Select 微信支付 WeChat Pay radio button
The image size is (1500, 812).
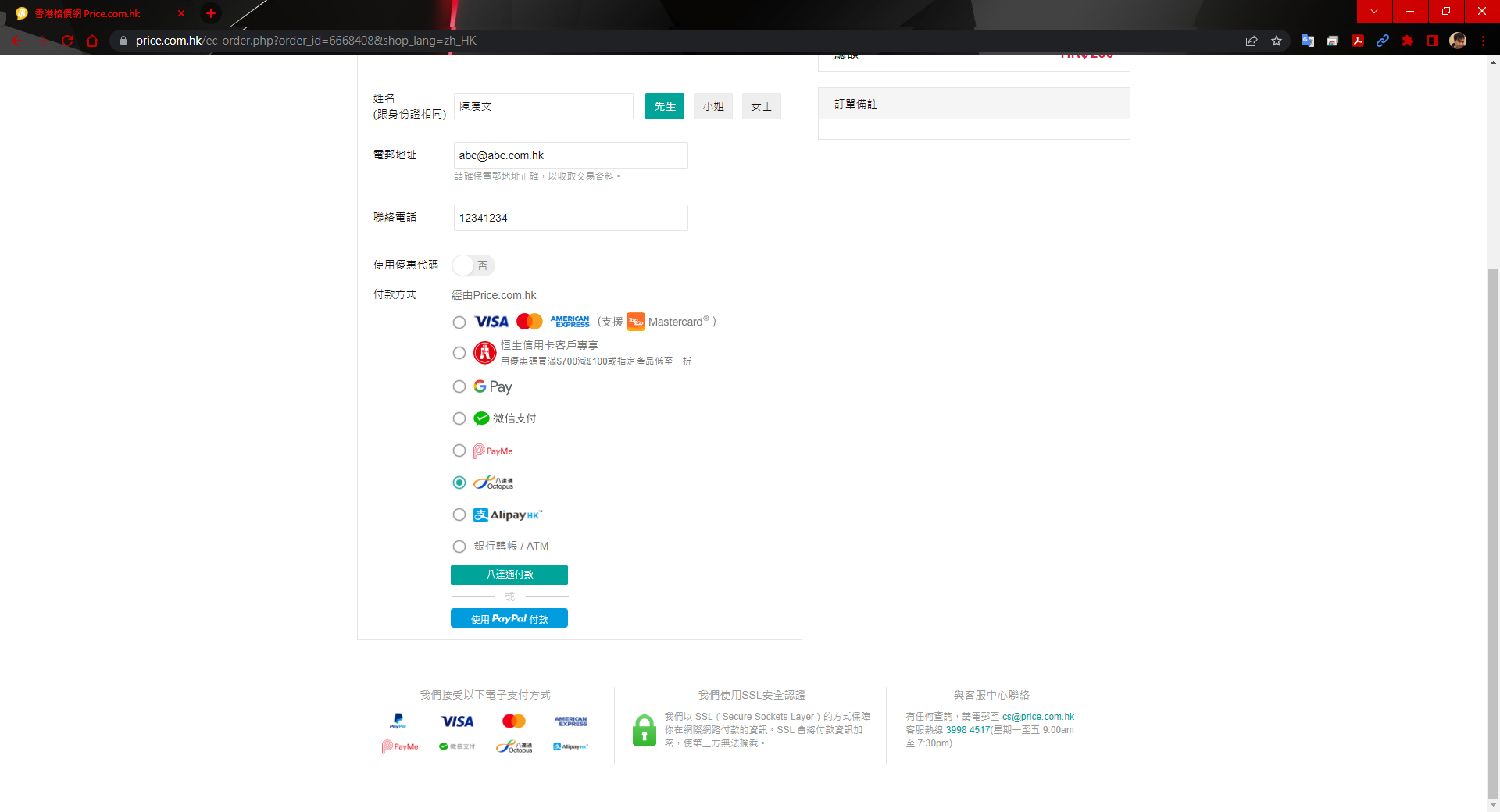tap(459, 418)
